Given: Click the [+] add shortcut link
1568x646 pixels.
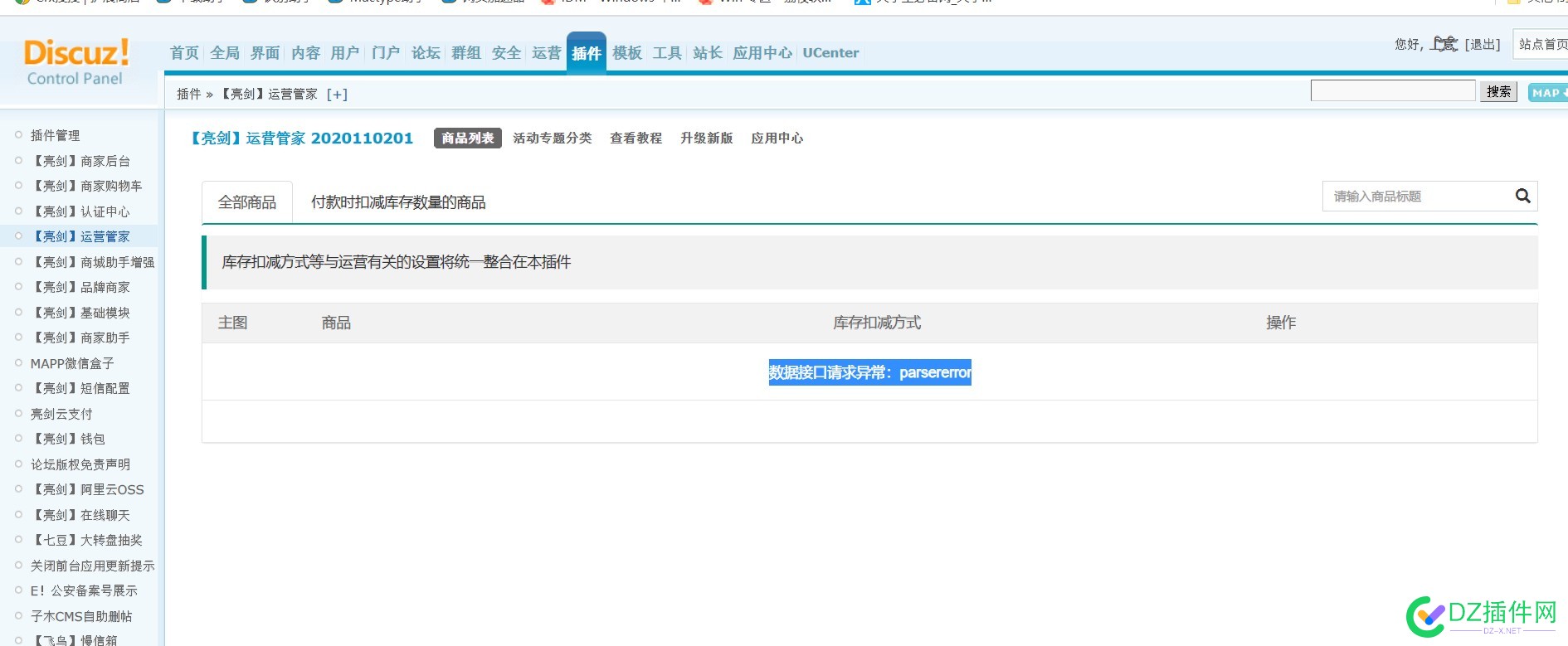Looking at the screenshot, I should (x=337, y=95).
